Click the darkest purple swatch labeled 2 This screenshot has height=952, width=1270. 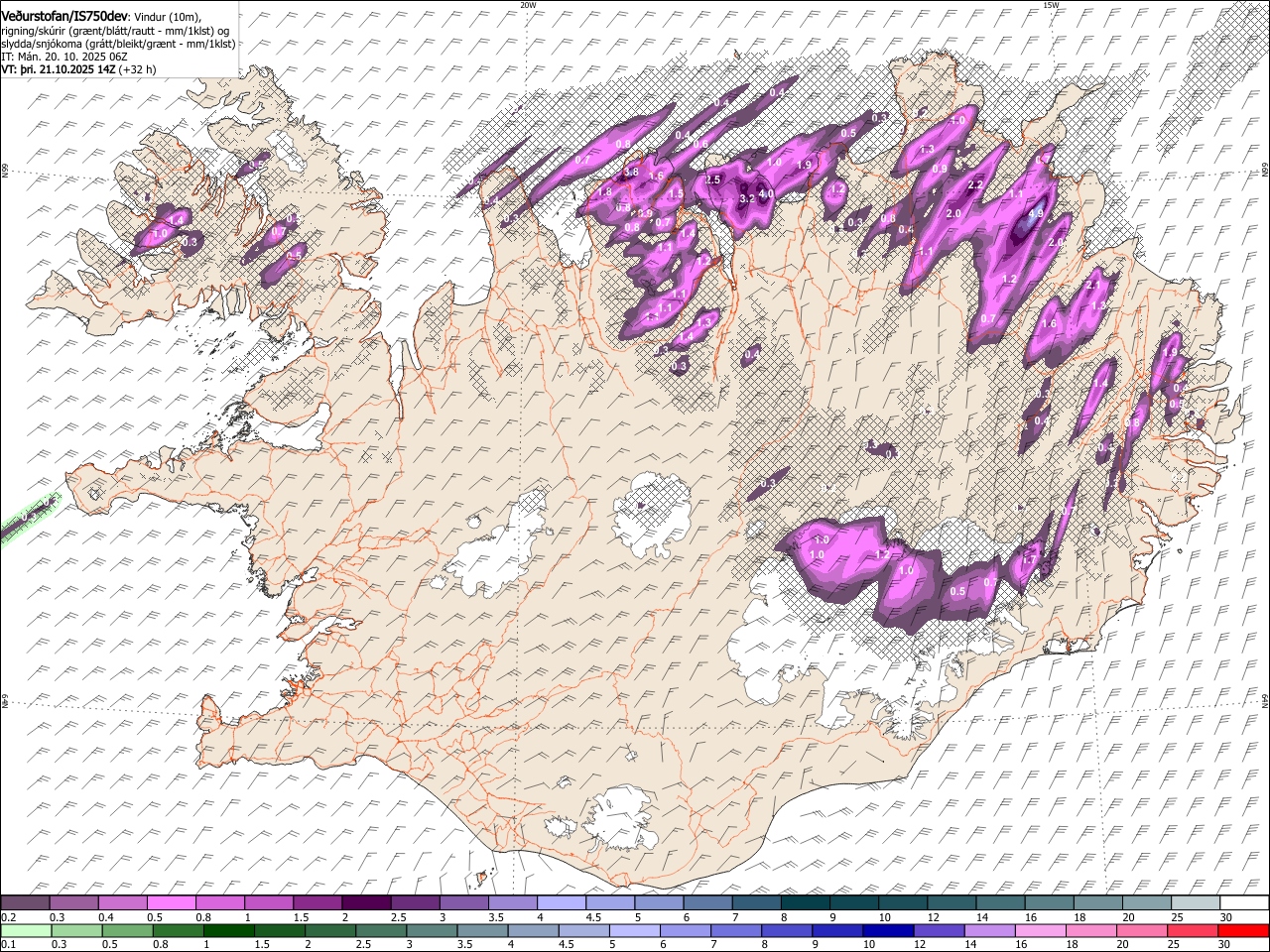coord(365,903)
